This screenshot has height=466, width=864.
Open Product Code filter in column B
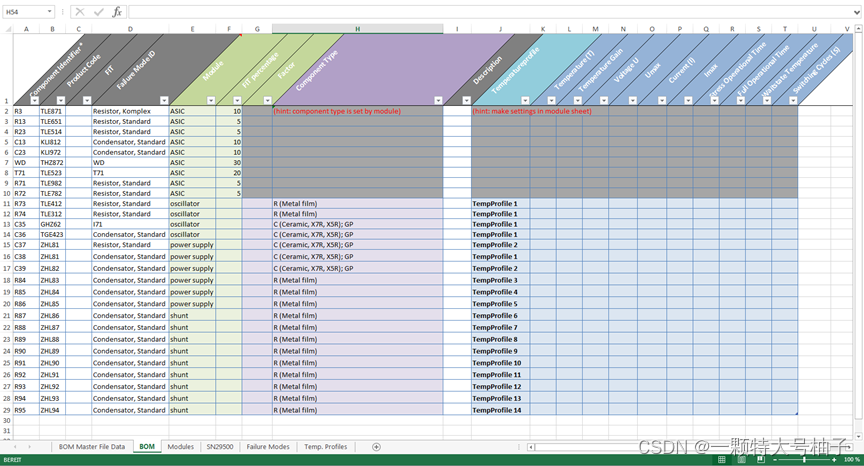tap(61, 100)
